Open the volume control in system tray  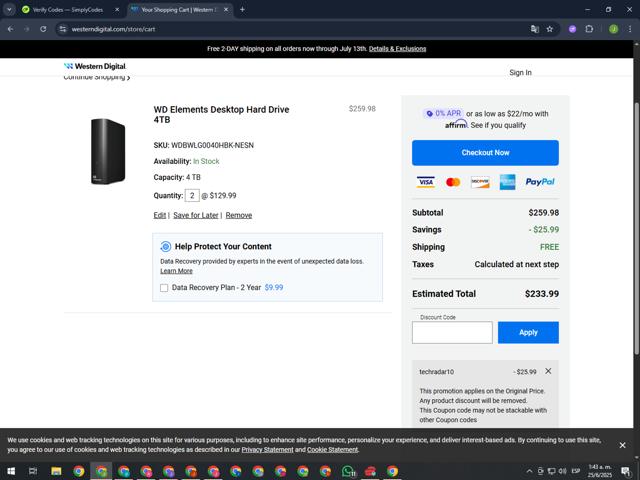563,471
